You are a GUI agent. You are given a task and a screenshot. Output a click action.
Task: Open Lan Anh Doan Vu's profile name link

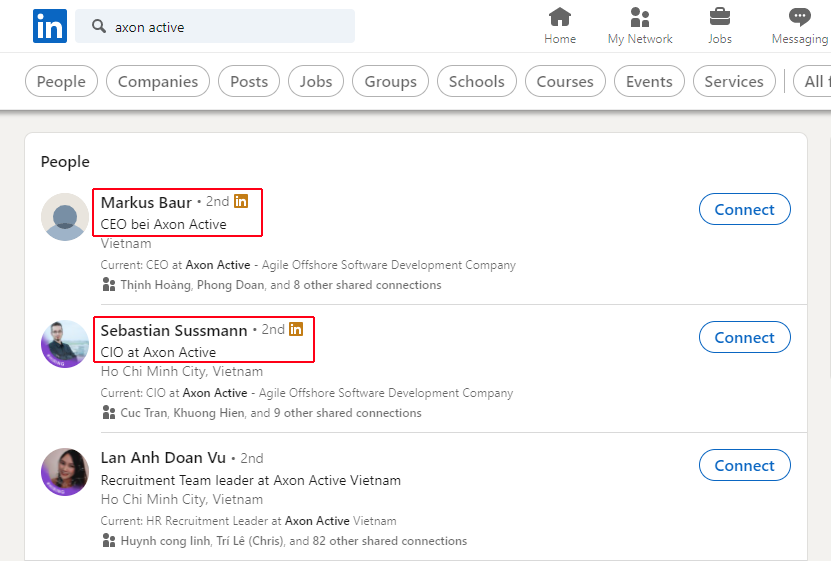163,458
